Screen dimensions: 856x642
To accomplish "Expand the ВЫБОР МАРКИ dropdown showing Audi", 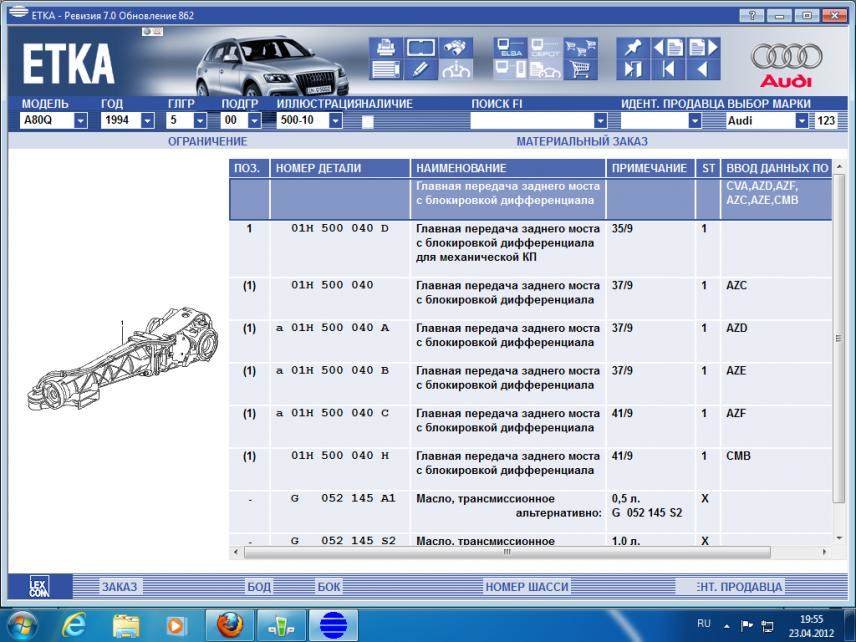I will (801, 121).
